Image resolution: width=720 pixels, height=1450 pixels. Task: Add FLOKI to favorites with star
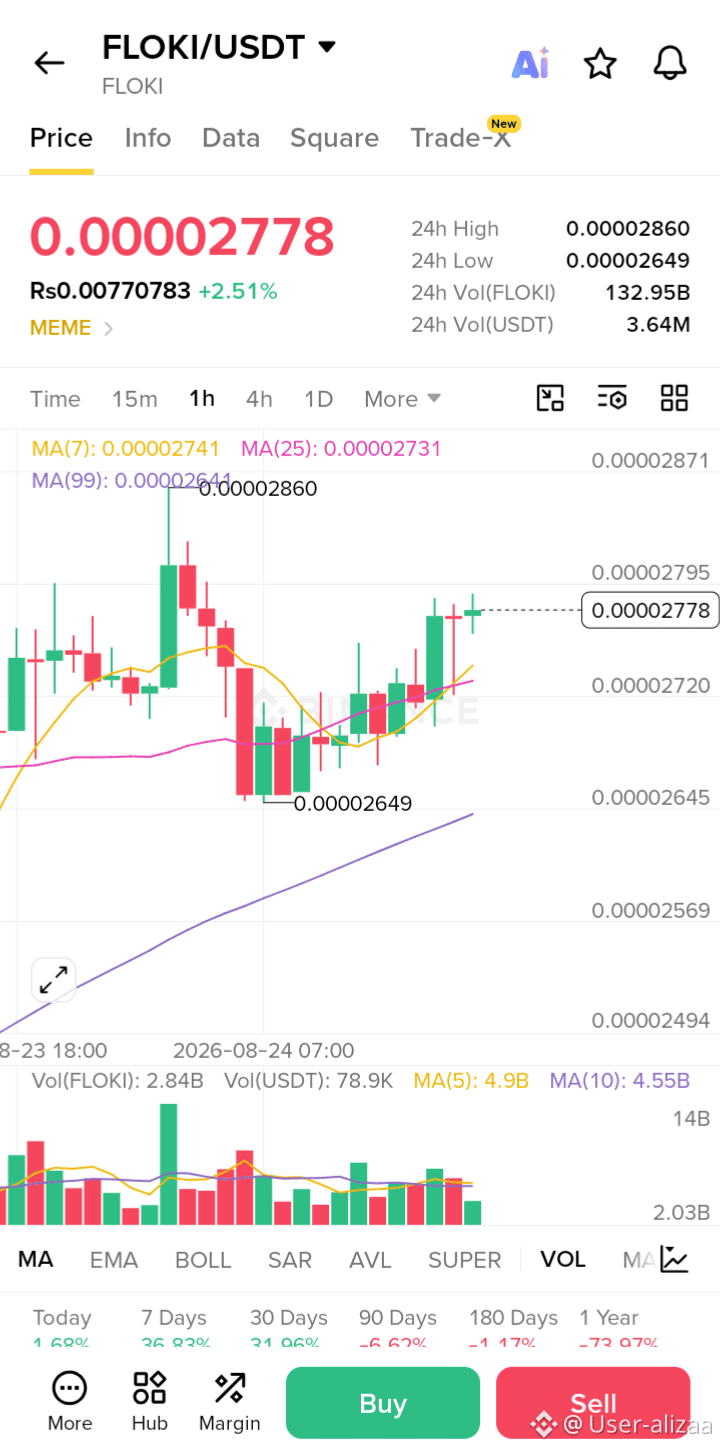click(x=600, y=64)
